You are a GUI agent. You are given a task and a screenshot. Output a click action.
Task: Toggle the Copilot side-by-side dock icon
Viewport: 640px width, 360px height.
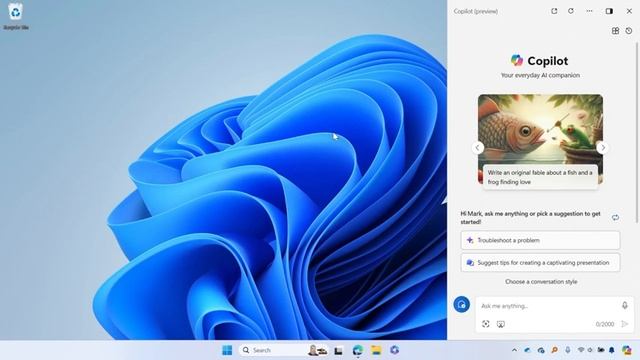(609, 11)
